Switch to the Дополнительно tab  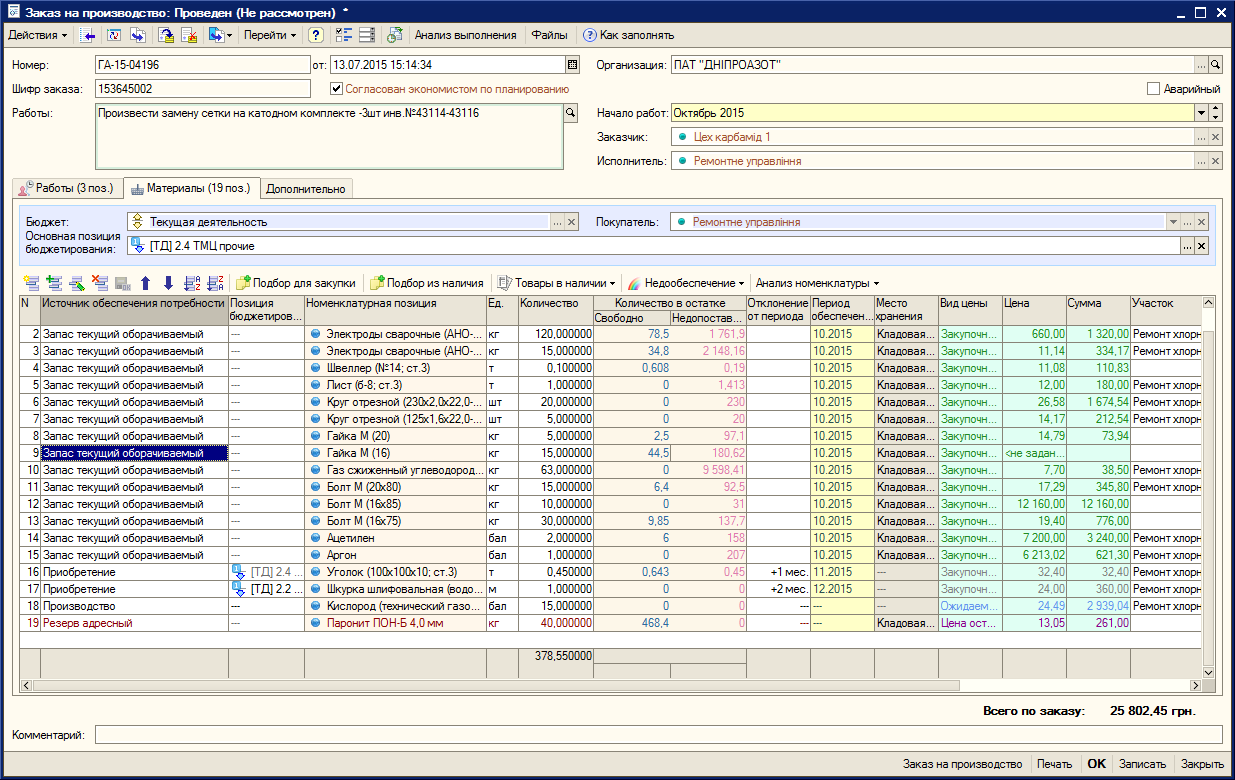(305, 188)
